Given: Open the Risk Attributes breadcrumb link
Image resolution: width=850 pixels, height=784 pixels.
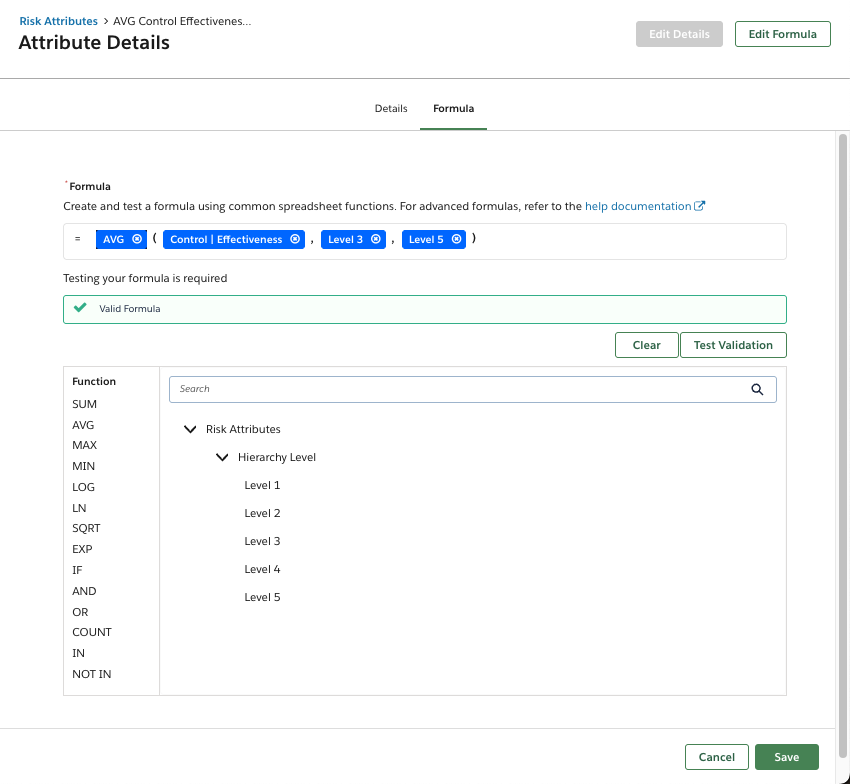Looking at the screenshot, I should click(x=58, y=20).
